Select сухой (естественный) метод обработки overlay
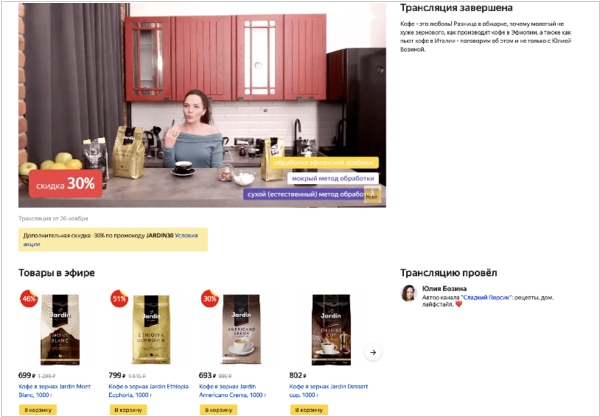Image resolution: width=600 pixels, height=417 pixels. [x=306, y=194]
